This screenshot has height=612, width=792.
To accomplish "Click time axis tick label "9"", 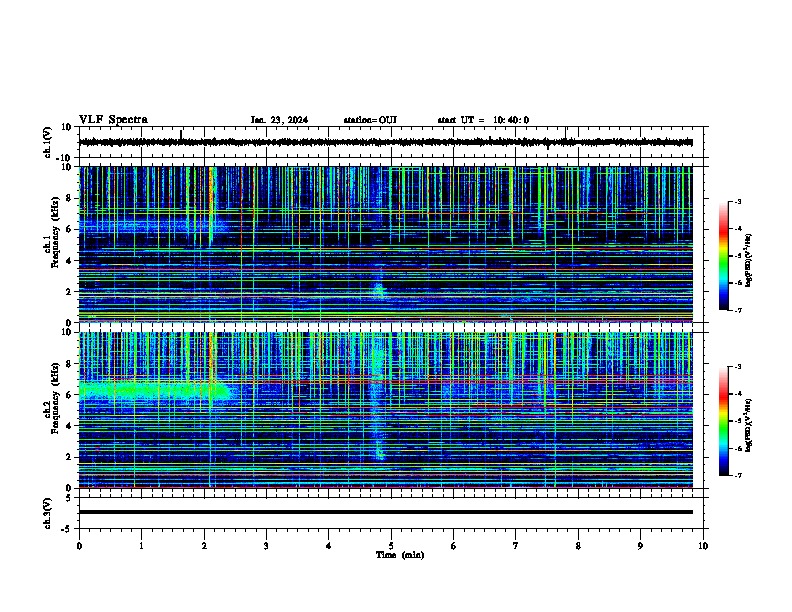I will point(640,546).
